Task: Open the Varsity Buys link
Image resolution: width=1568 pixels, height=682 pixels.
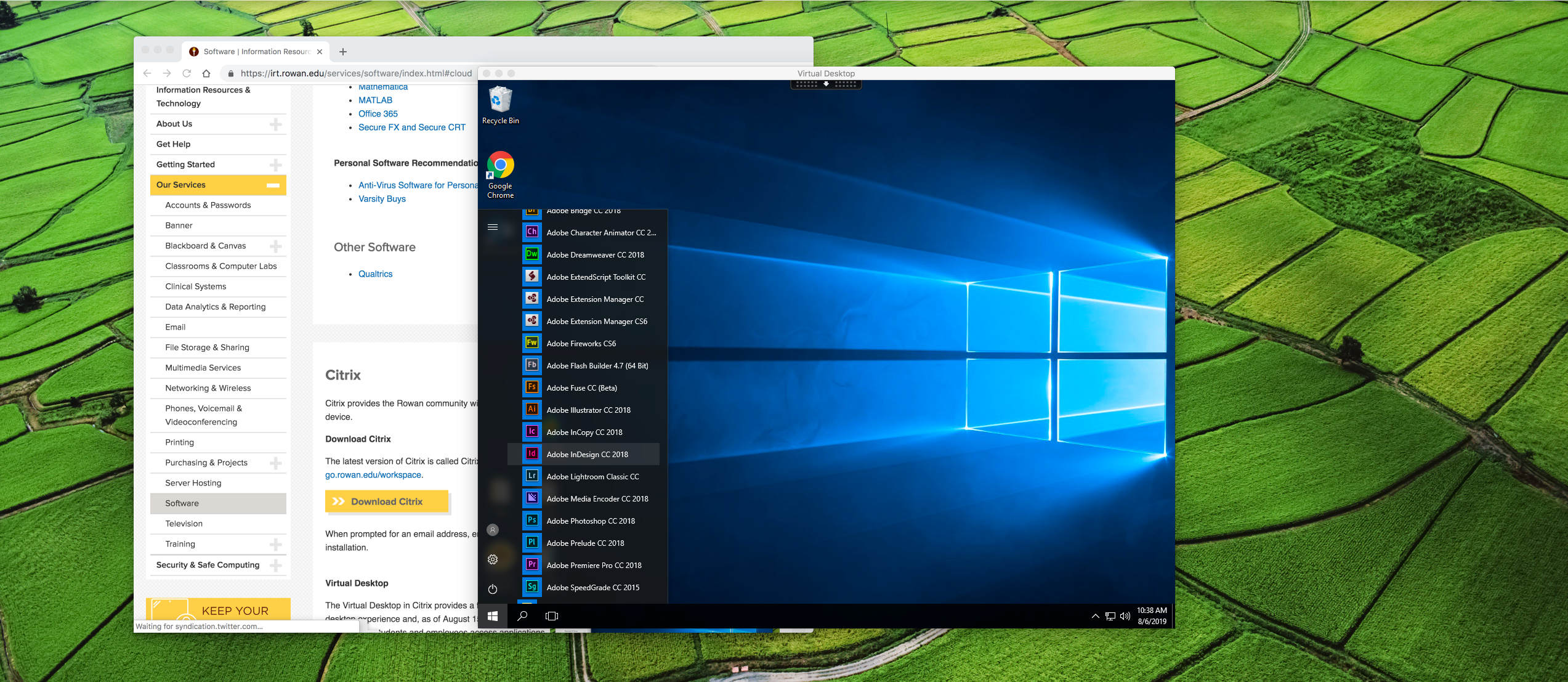Action: (382, 199)
